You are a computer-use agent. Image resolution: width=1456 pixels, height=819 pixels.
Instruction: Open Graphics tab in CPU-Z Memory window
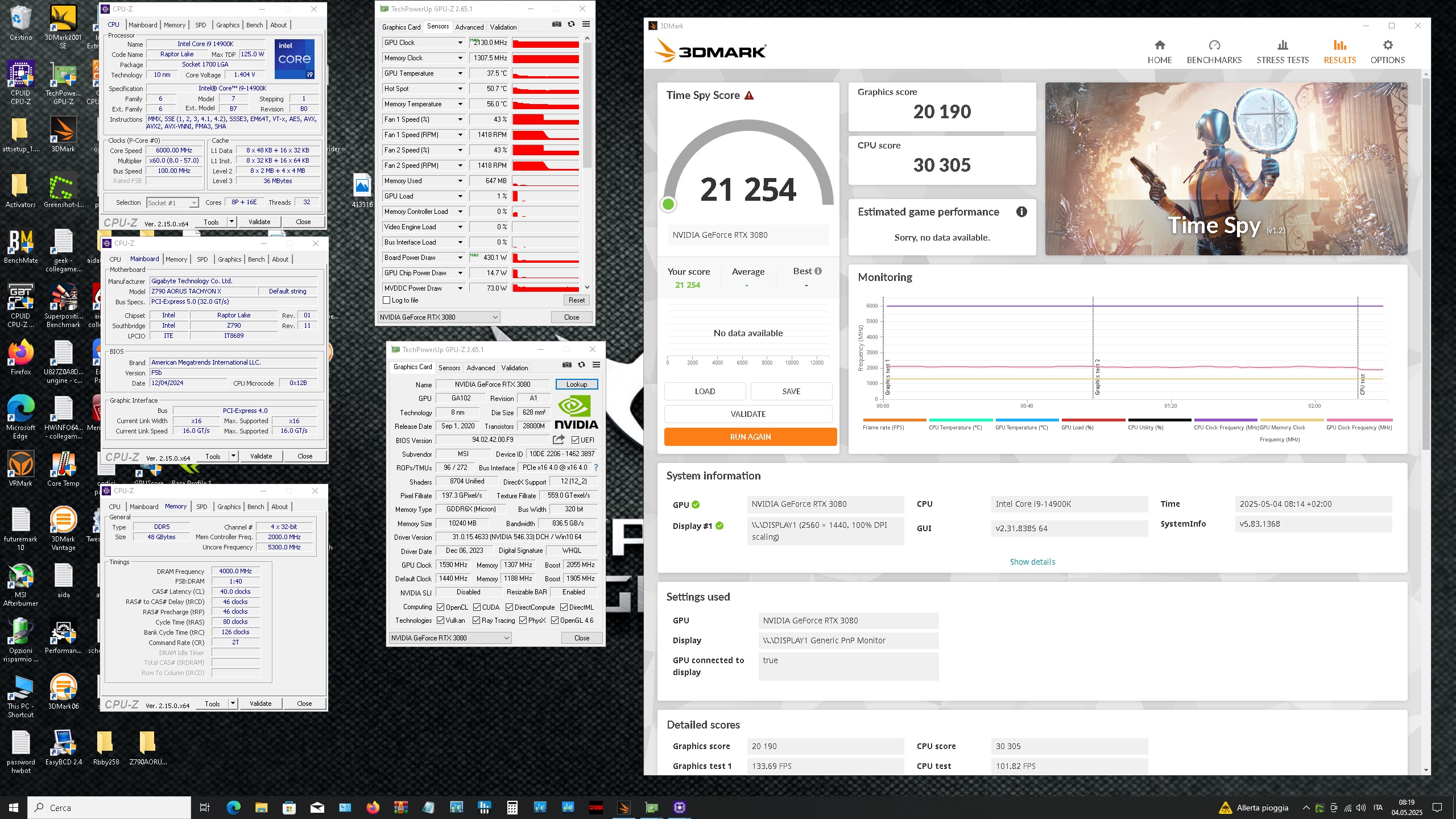(229, 507)
